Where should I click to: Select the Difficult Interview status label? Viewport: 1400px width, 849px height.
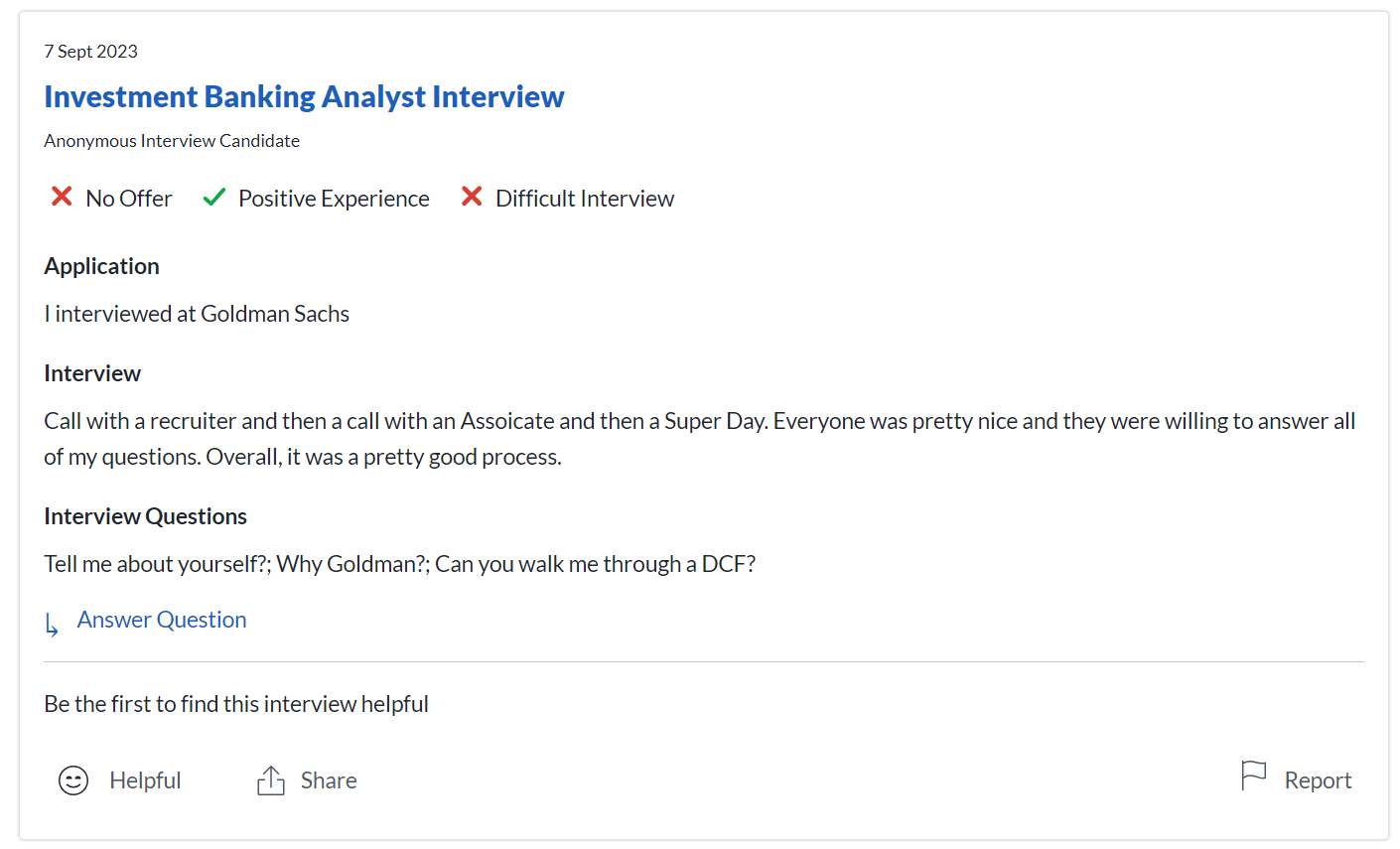pyautogui.click(x=585, y=198)
